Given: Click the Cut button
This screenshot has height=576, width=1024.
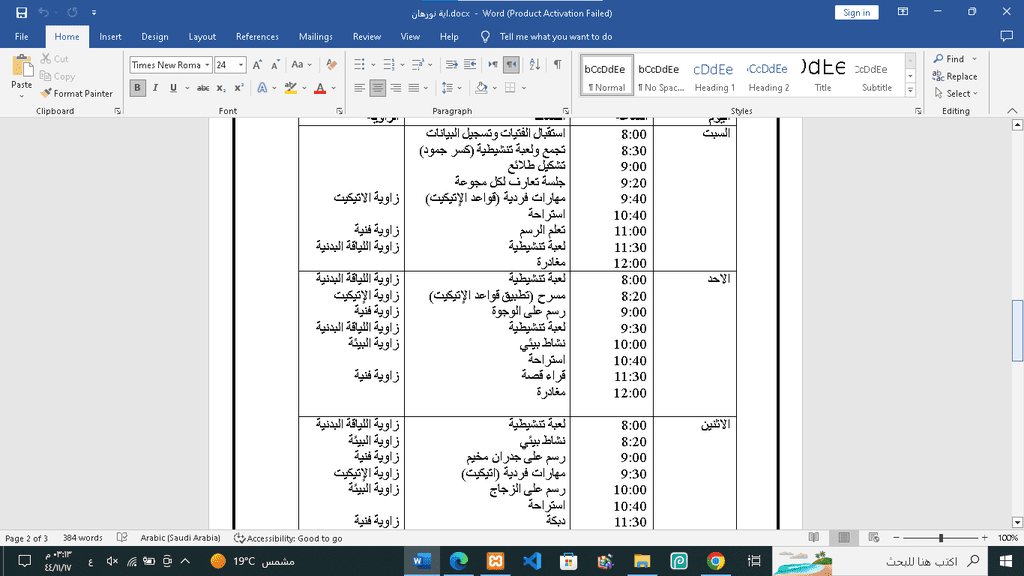Looking at the screenshot, I should pyautogui.click(x=54, y=59).
